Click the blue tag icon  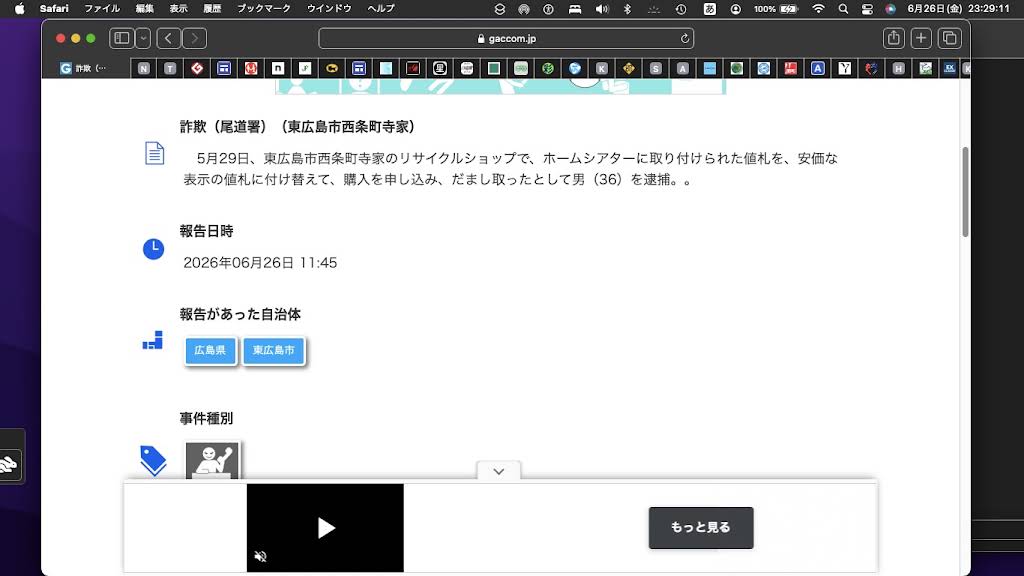pos(153,460)
